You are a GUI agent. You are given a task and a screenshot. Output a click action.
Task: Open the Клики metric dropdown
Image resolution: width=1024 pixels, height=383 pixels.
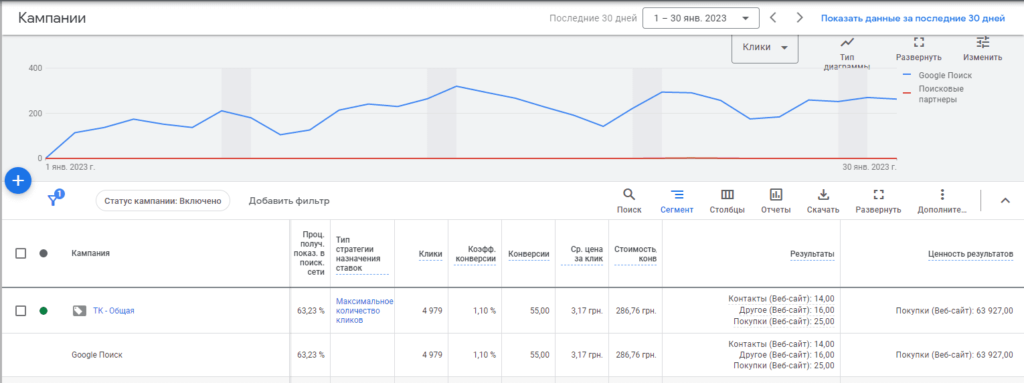point(765,47)
